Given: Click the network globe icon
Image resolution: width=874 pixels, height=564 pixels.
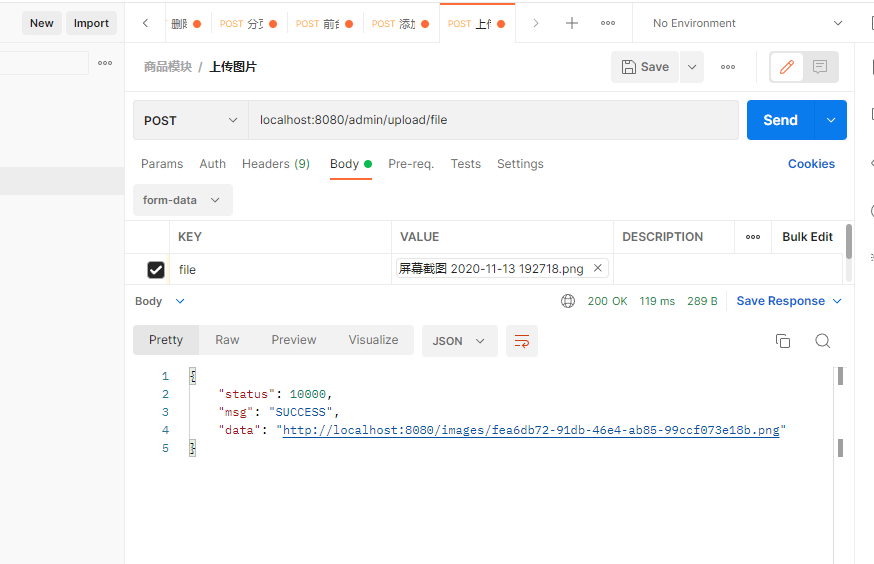Looking at the screenshot, I should click(567, 301).
